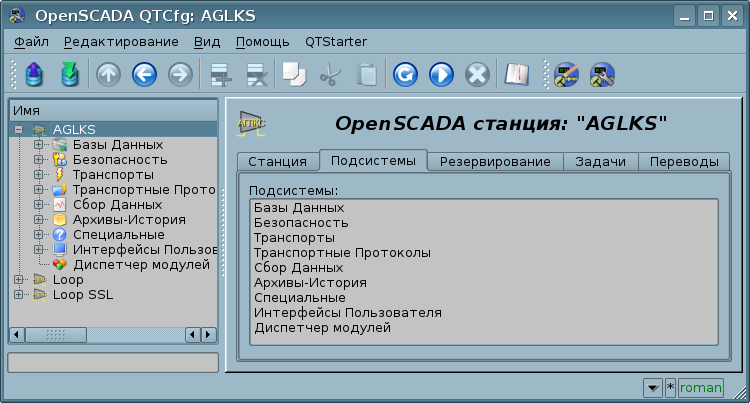Image resolution: width=750 pixels, height=403 pixels.
Task: Open the manual book icon in toolbar
Action: coord(516,75)
